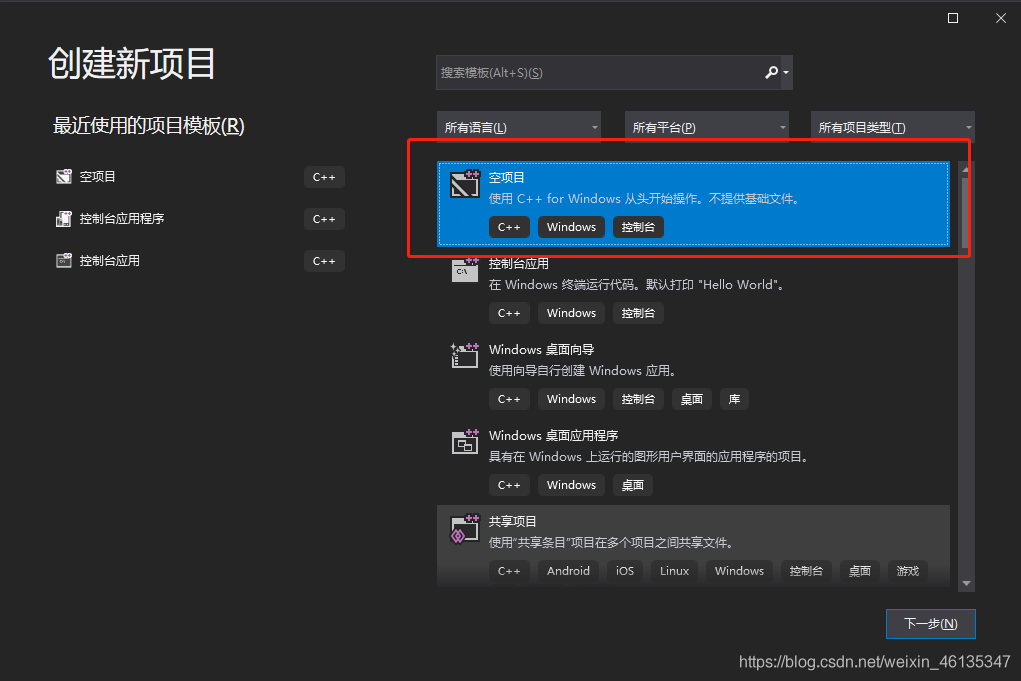Click the Windows 桌面应用程序 template icon
1021x681 pixels.
pos(464,442)
